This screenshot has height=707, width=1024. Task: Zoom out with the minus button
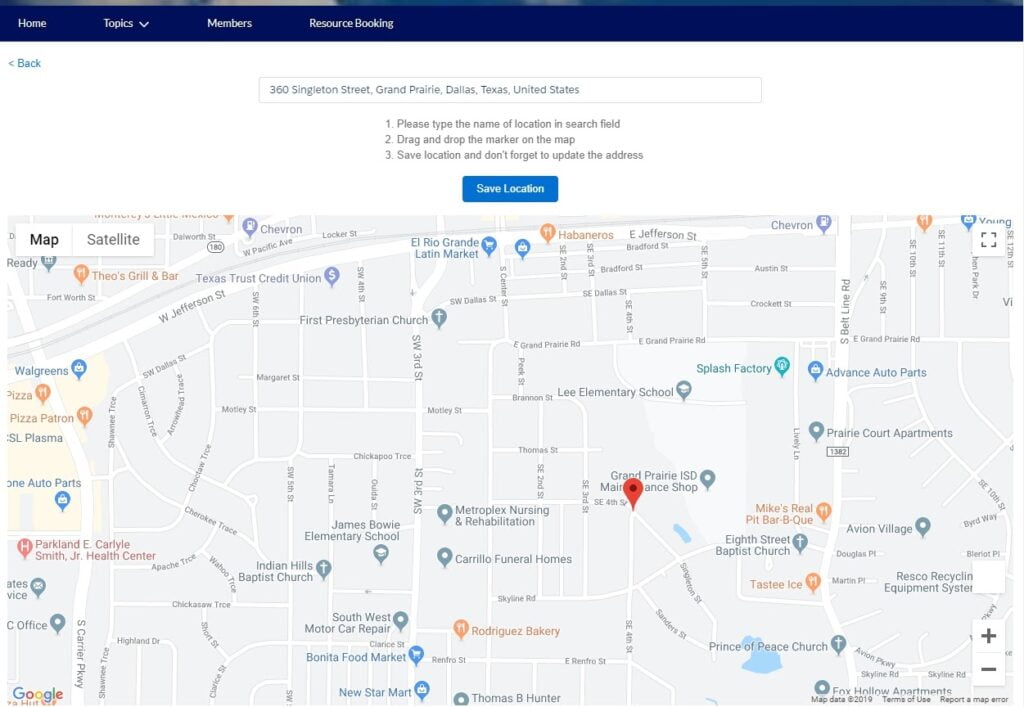[988, 669]
